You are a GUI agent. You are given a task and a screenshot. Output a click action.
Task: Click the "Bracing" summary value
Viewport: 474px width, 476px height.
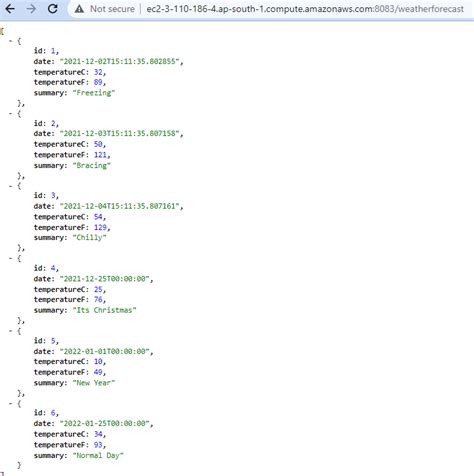(x=92, y=165)
